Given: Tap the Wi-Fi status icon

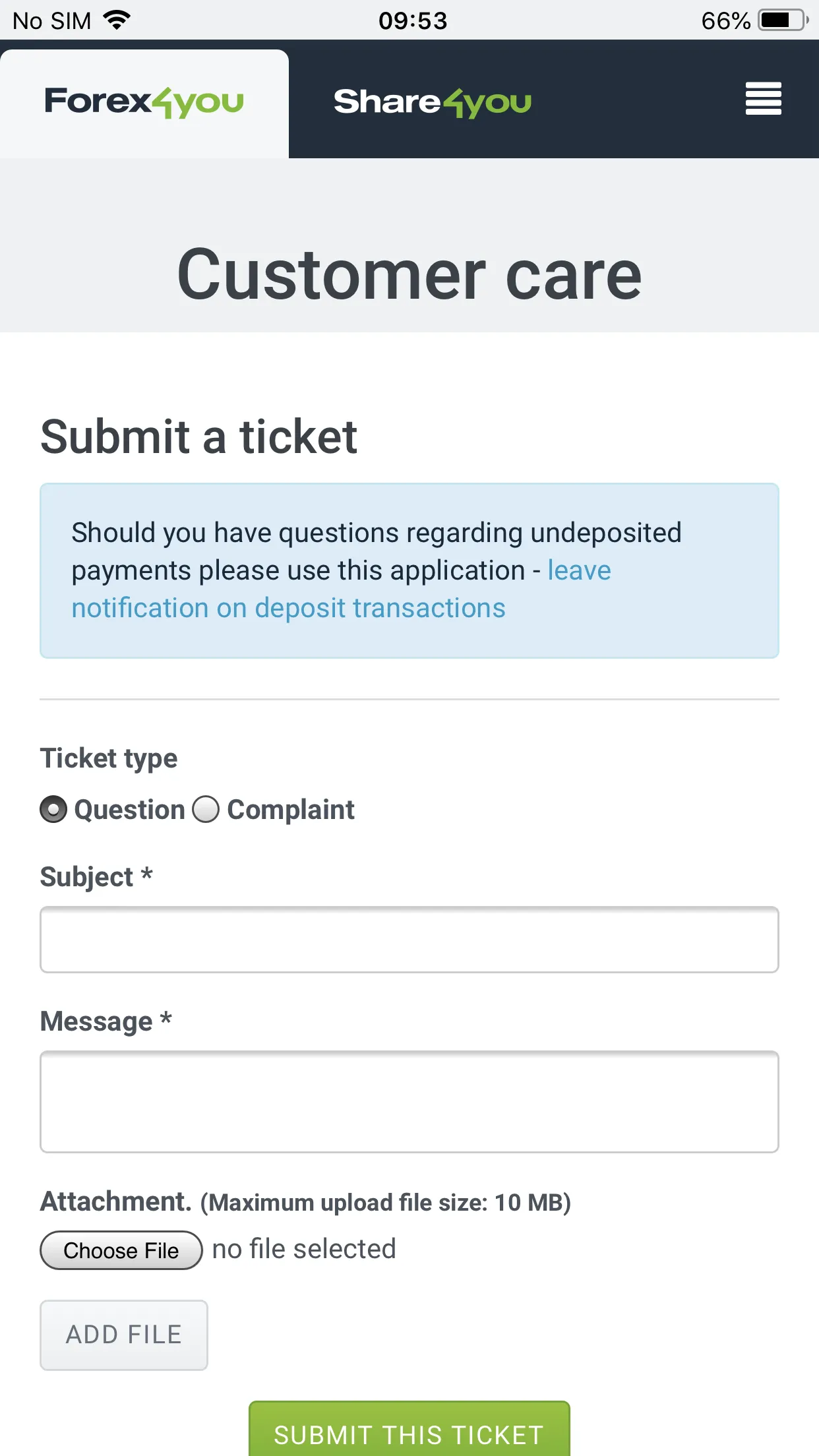Looking at the screenshot, I should tap(117, 20).
